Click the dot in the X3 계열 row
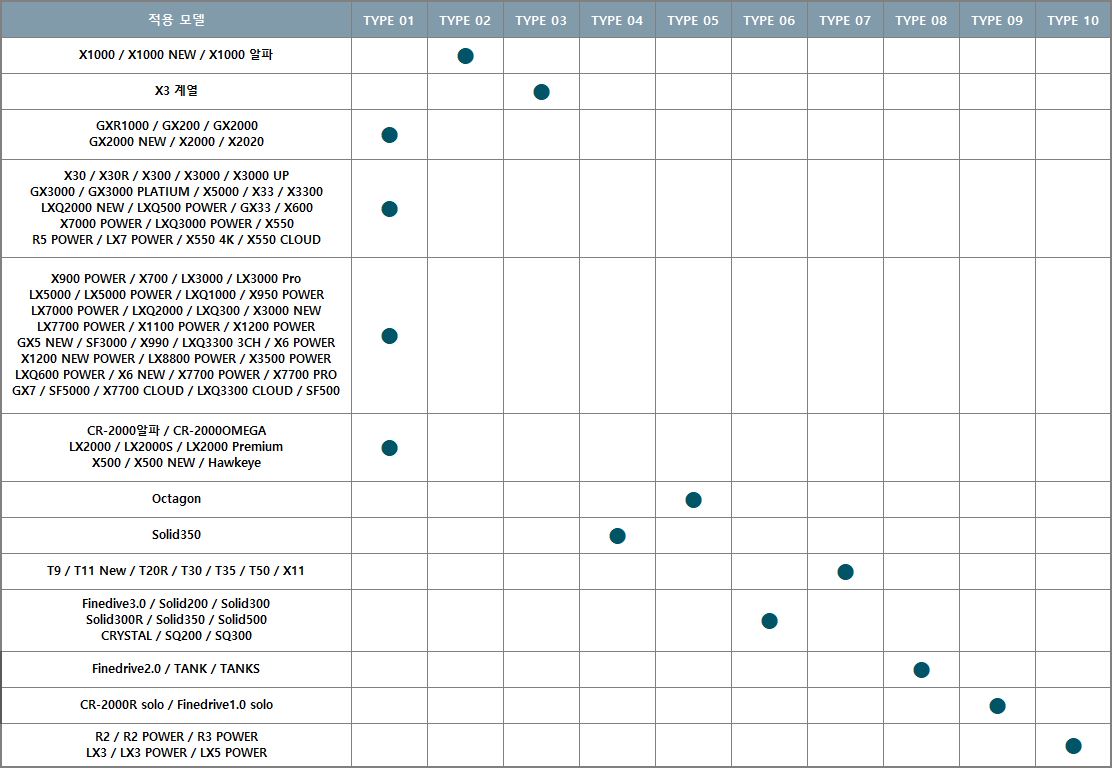The width and height of the screenshot is (1112, 769). tap(541, 92)
